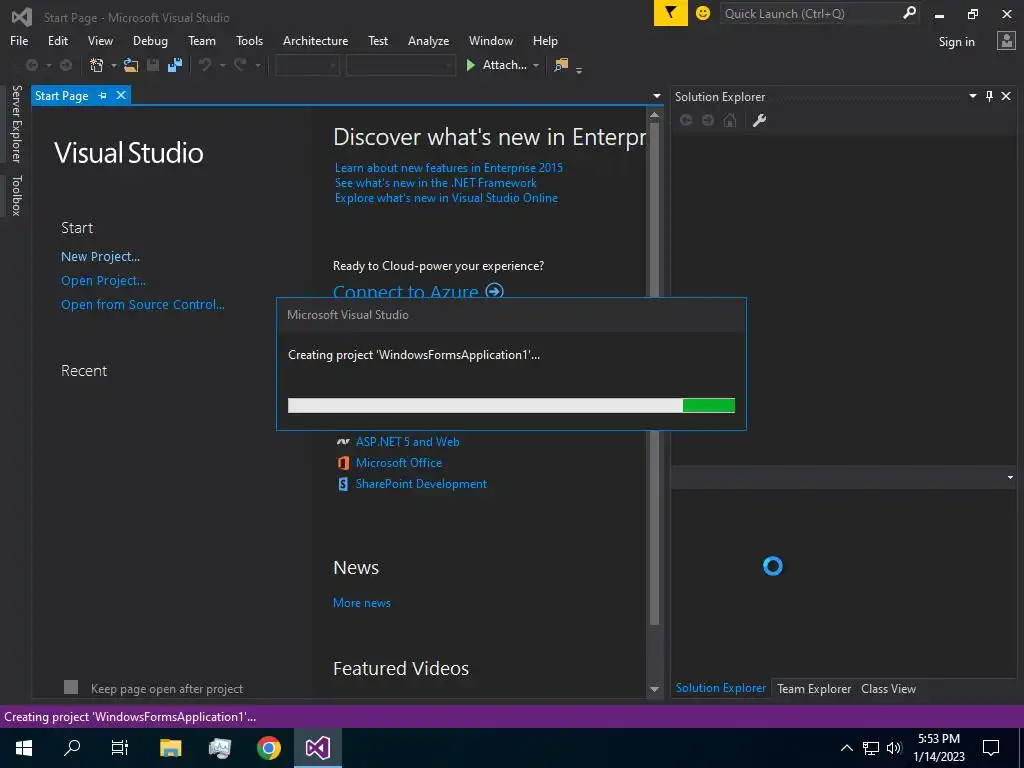Click the New Project... link
Viewport: 1024px width, 768px height.
tap(101, 257)
